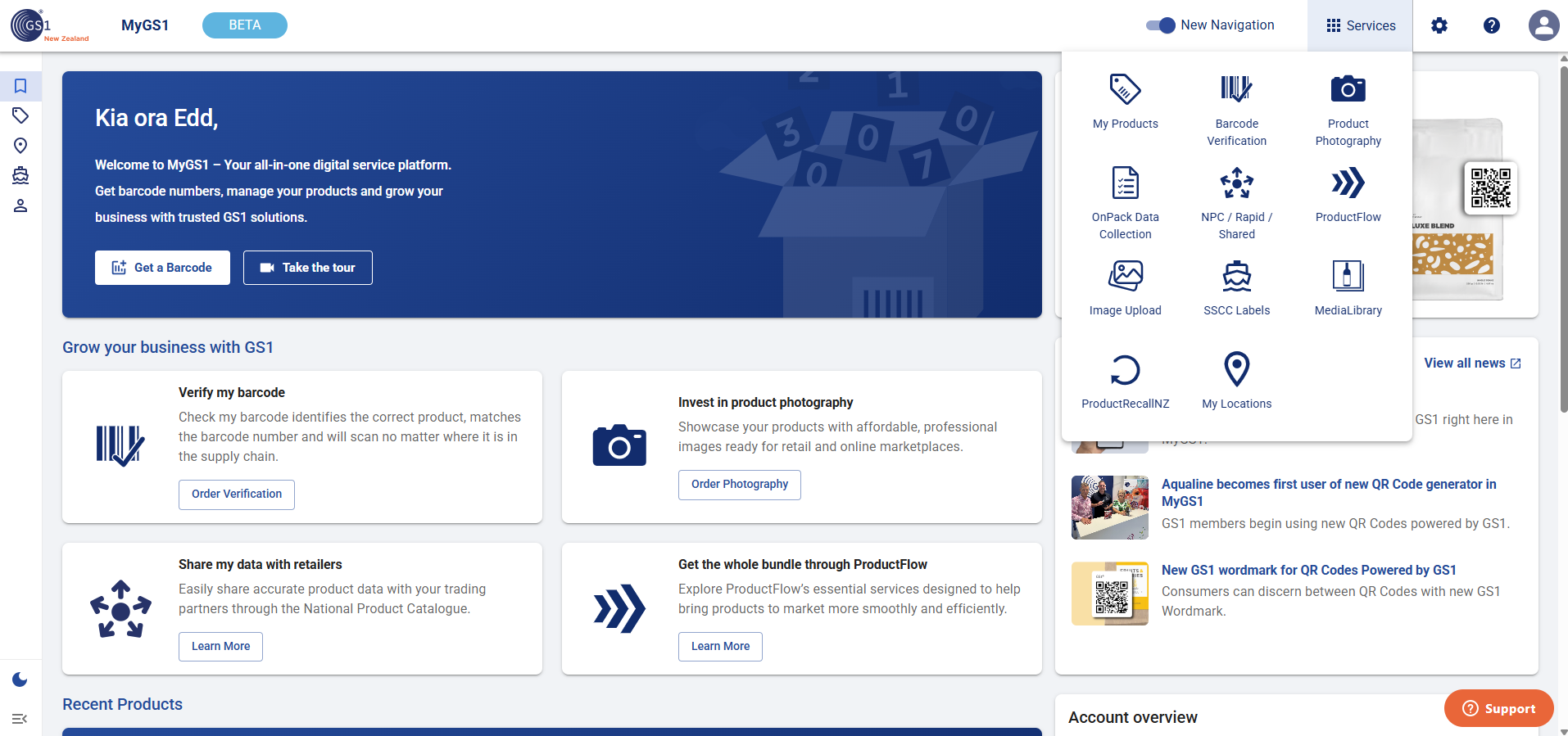This screenshot has width=1568, height=736.
Task: Open My Locations service
Action: [x=1236, y=382]
